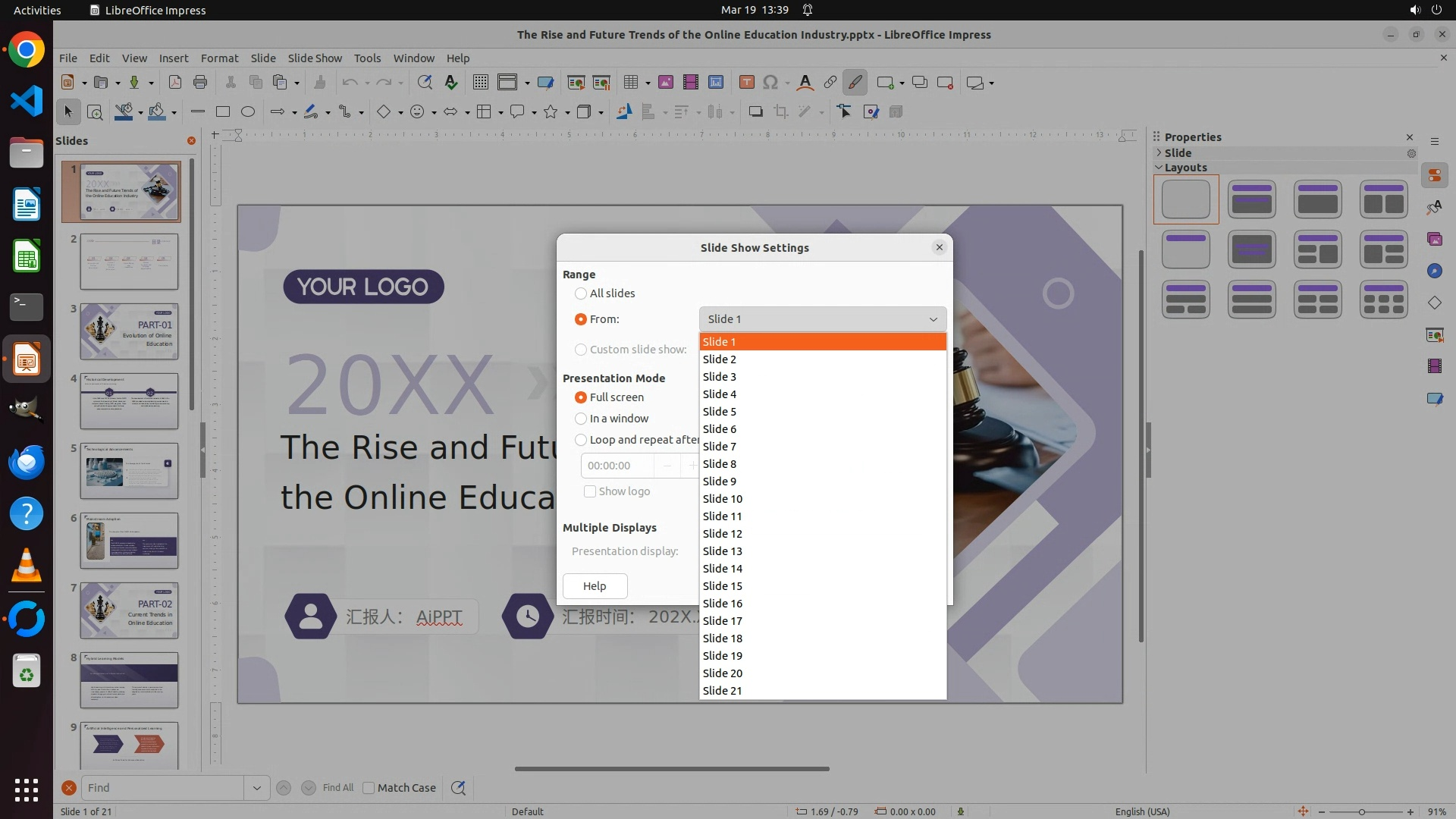Choose the In a window option
This screenshot has width=1456, height=819.
[581, 419]
